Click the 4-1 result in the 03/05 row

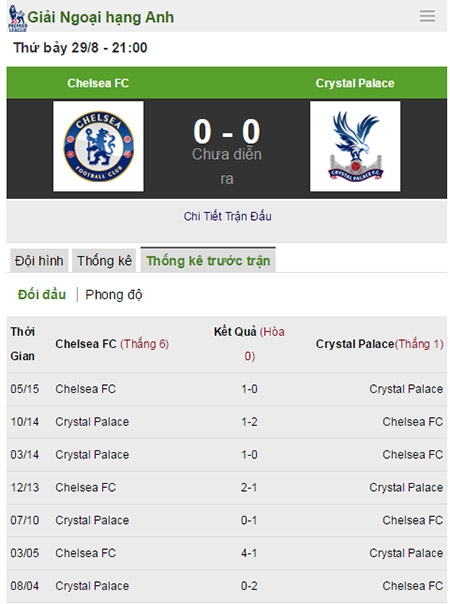point(249,553)
